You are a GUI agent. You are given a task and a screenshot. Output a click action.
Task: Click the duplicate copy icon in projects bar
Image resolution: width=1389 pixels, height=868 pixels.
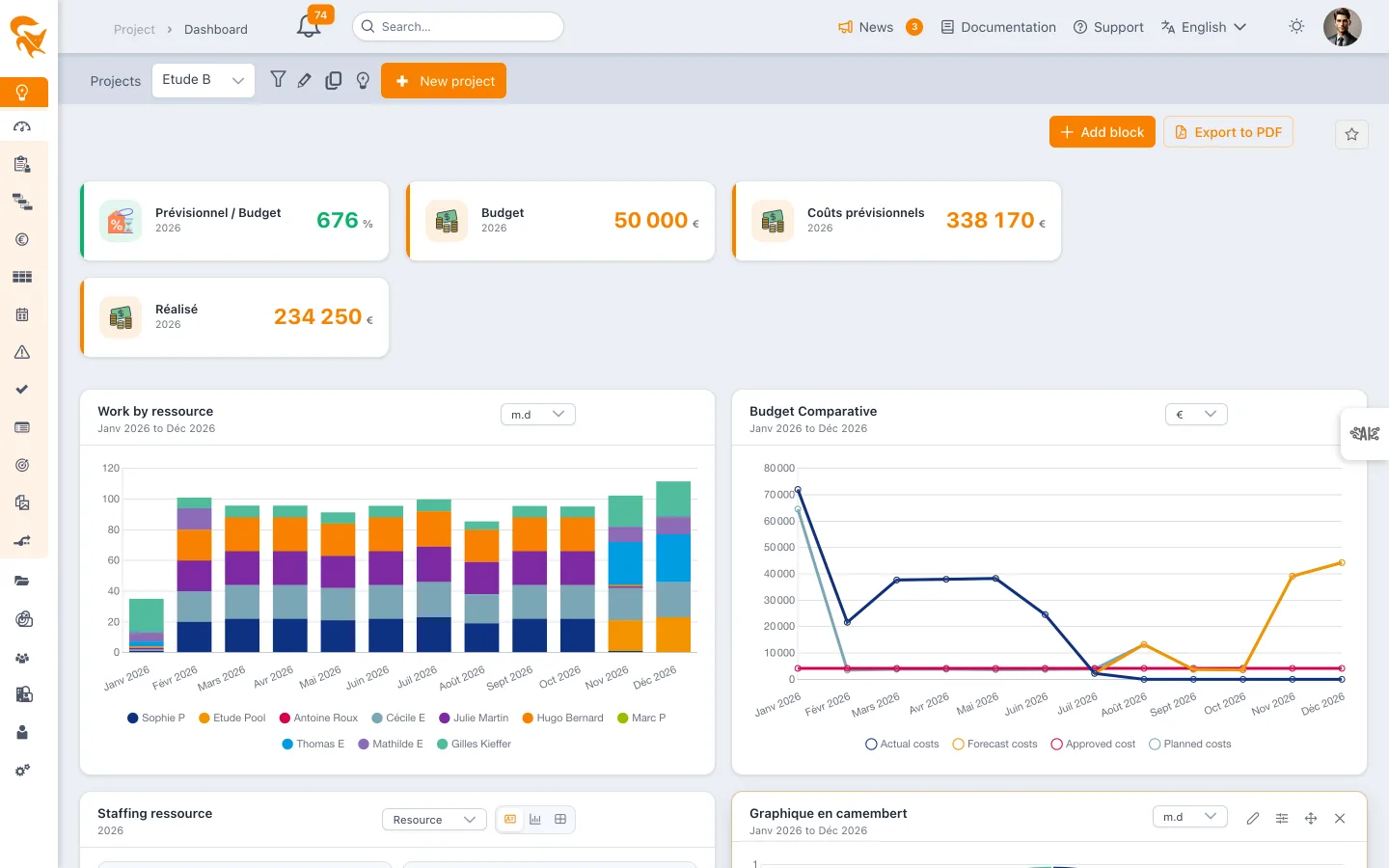[x=334, y=81]
